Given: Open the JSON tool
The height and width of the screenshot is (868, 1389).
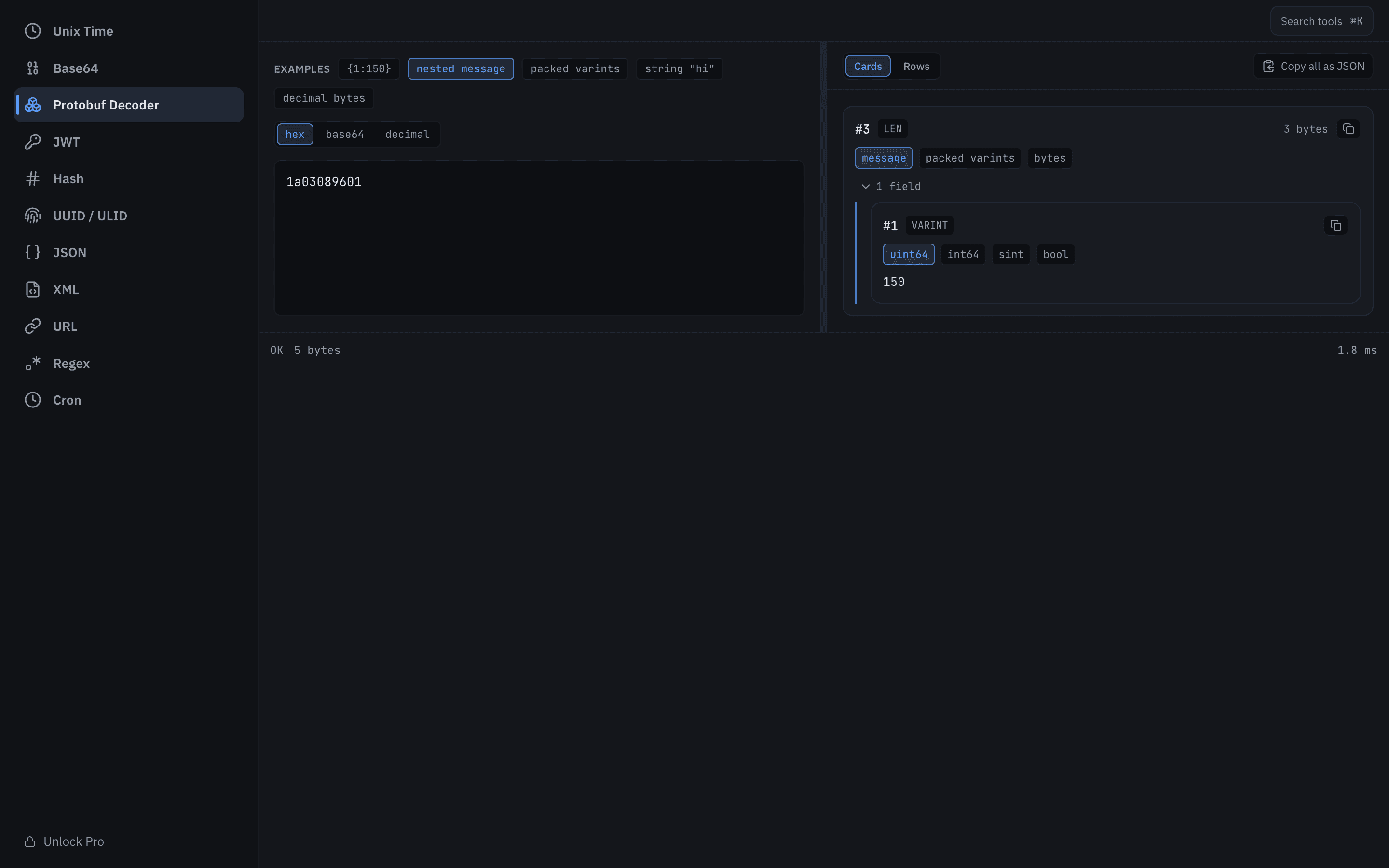Looking at the screenshot, I should pyautogui.click(x=129, y=252).
